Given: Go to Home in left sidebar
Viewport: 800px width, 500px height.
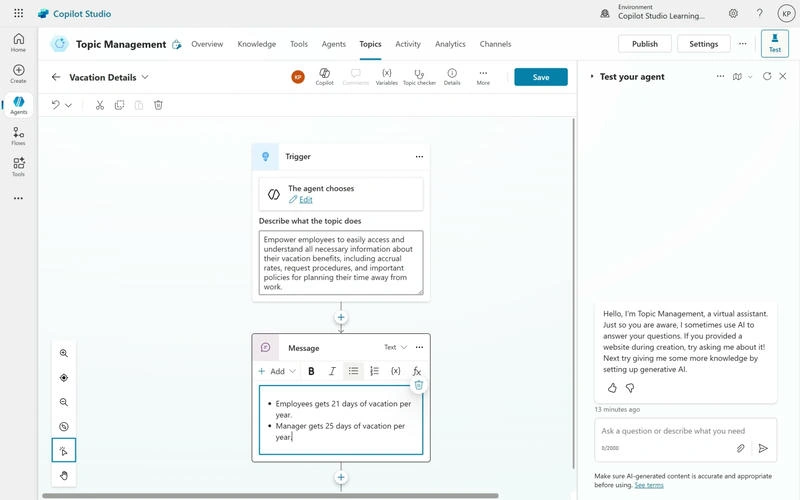Looking at the screenshot, I should (18, 43).
